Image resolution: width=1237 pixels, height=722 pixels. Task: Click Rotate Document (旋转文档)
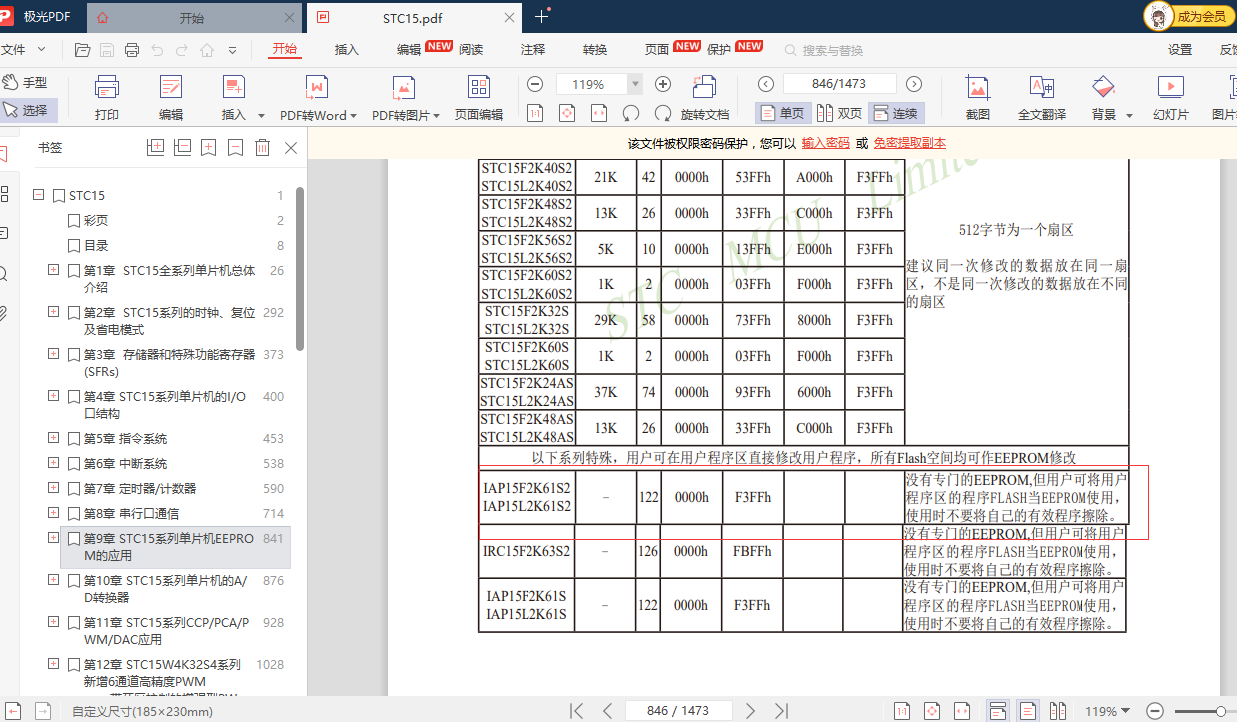(705, 98)
